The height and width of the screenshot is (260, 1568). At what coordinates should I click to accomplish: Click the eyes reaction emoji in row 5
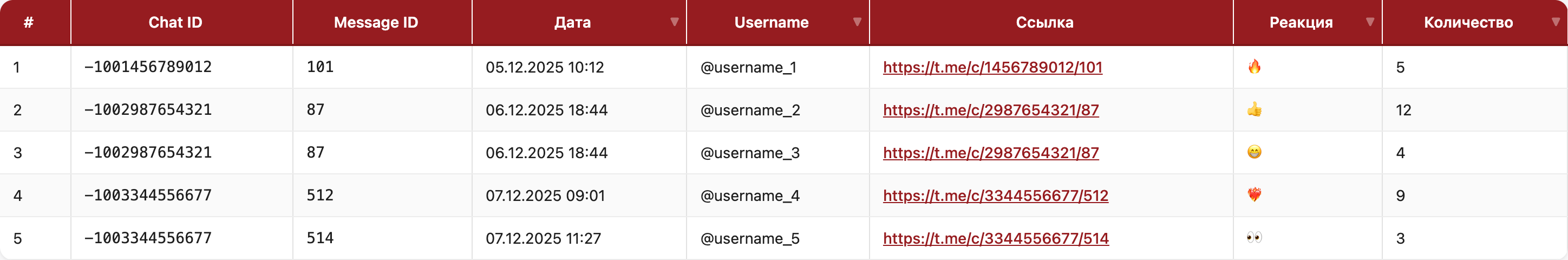pyautogui.click(x=1254, y=237)
